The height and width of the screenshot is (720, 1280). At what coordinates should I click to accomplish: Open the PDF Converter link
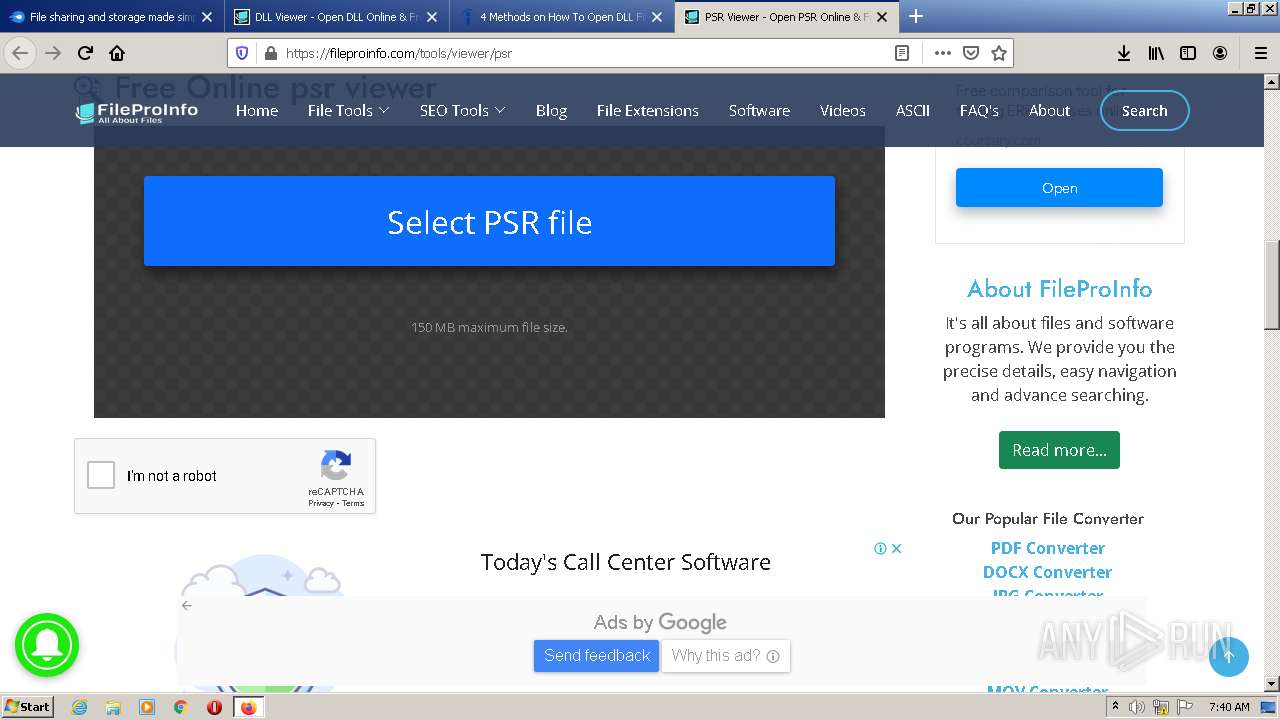[1048, 548]
